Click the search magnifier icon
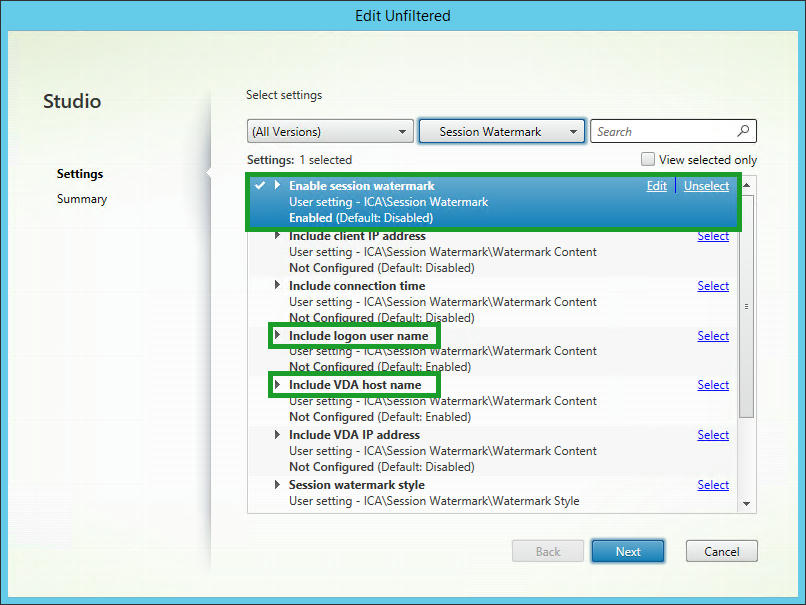The width and height of the screenshot is (806, 605). [x=743, y=131]
